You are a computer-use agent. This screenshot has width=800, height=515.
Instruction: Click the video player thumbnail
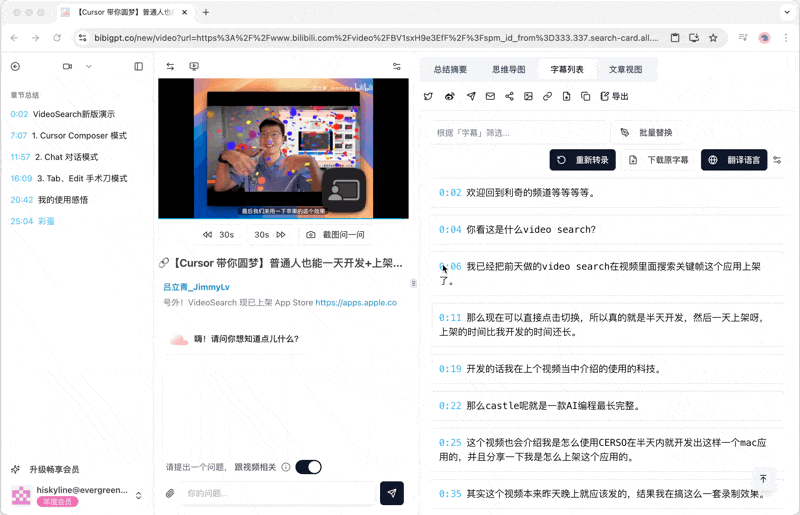point(283,149)
